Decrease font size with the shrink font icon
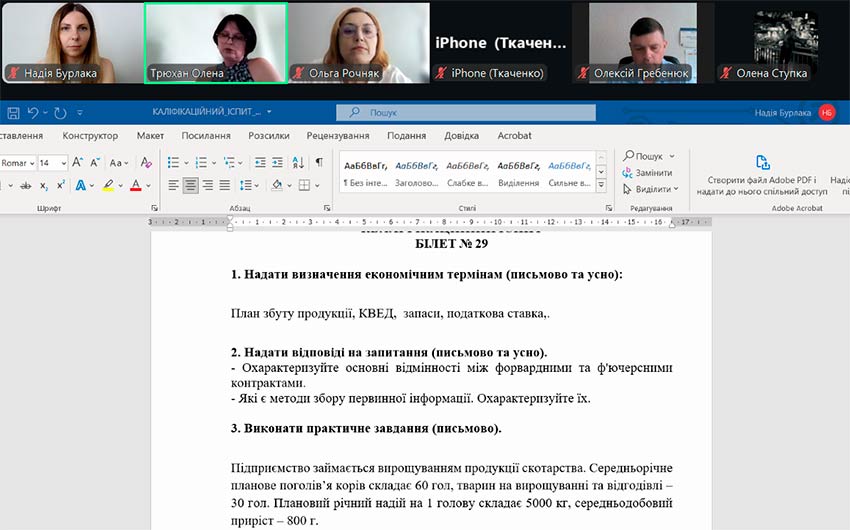850x530 pixels. [x=95, y=162]
